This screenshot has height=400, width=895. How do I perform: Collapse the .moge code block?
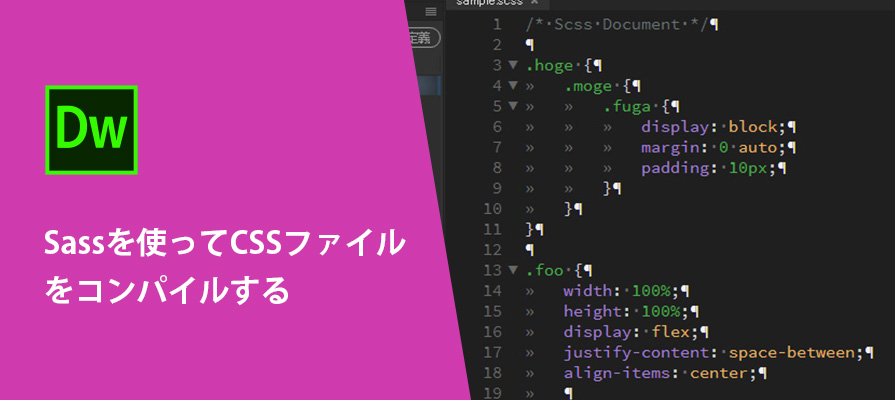pyautogui.click(x=513, y=86)
